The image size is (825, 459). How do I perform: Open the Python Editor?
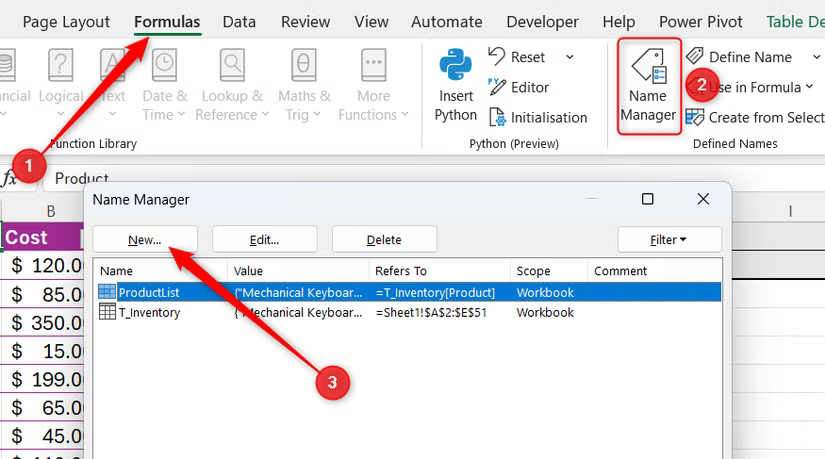497,87
